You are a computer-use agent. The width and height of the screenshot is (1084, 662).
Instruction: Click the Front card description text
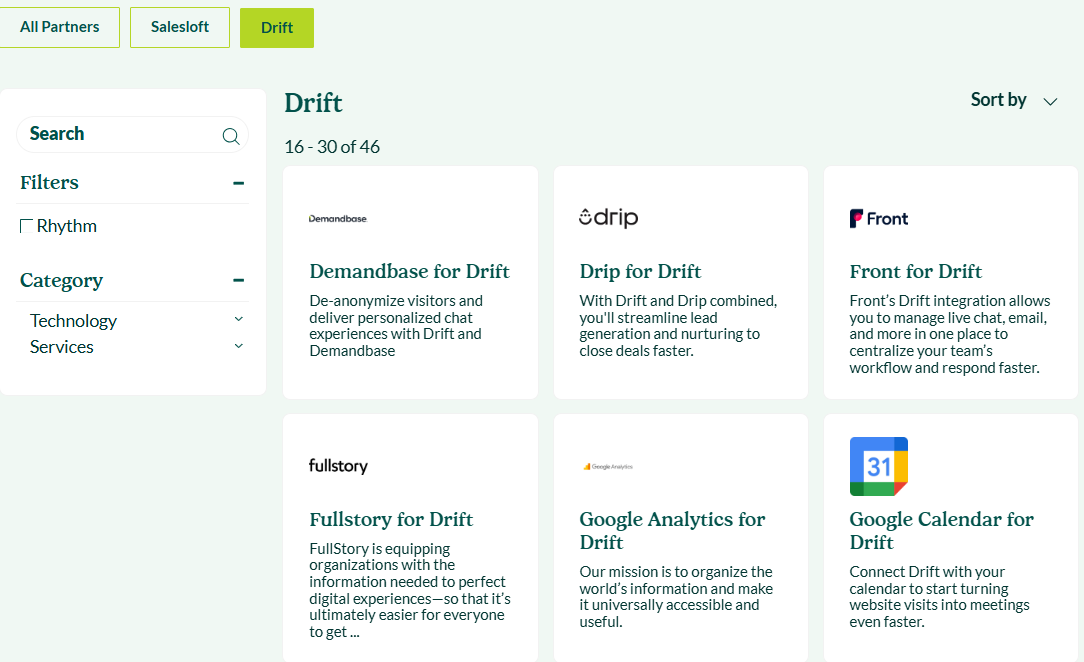coord(950,334)
